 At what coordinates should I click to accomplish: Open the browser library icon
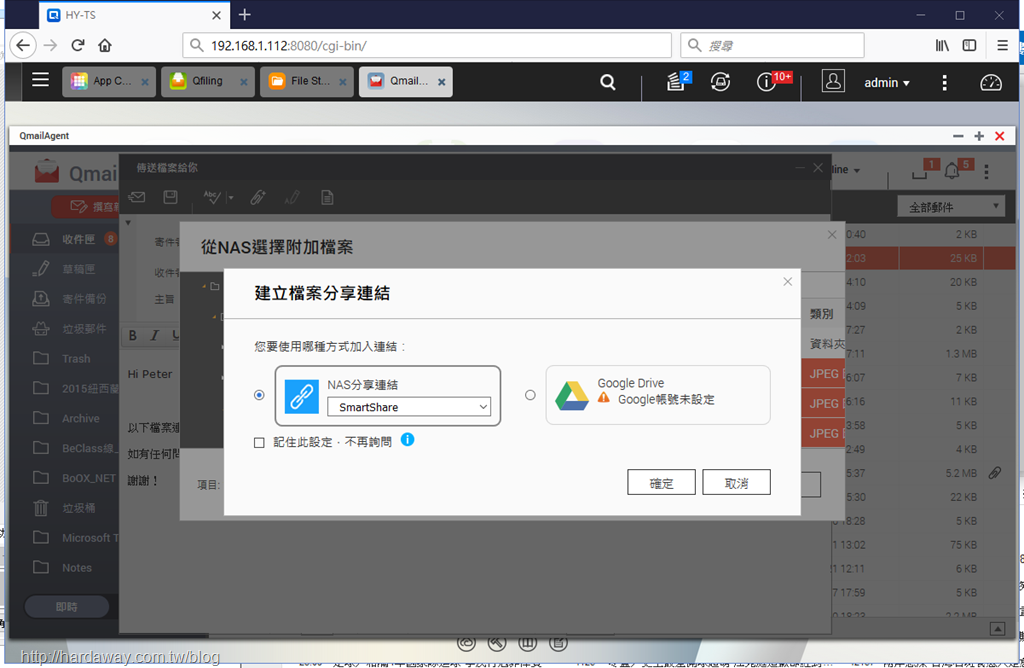click(942, 45)
